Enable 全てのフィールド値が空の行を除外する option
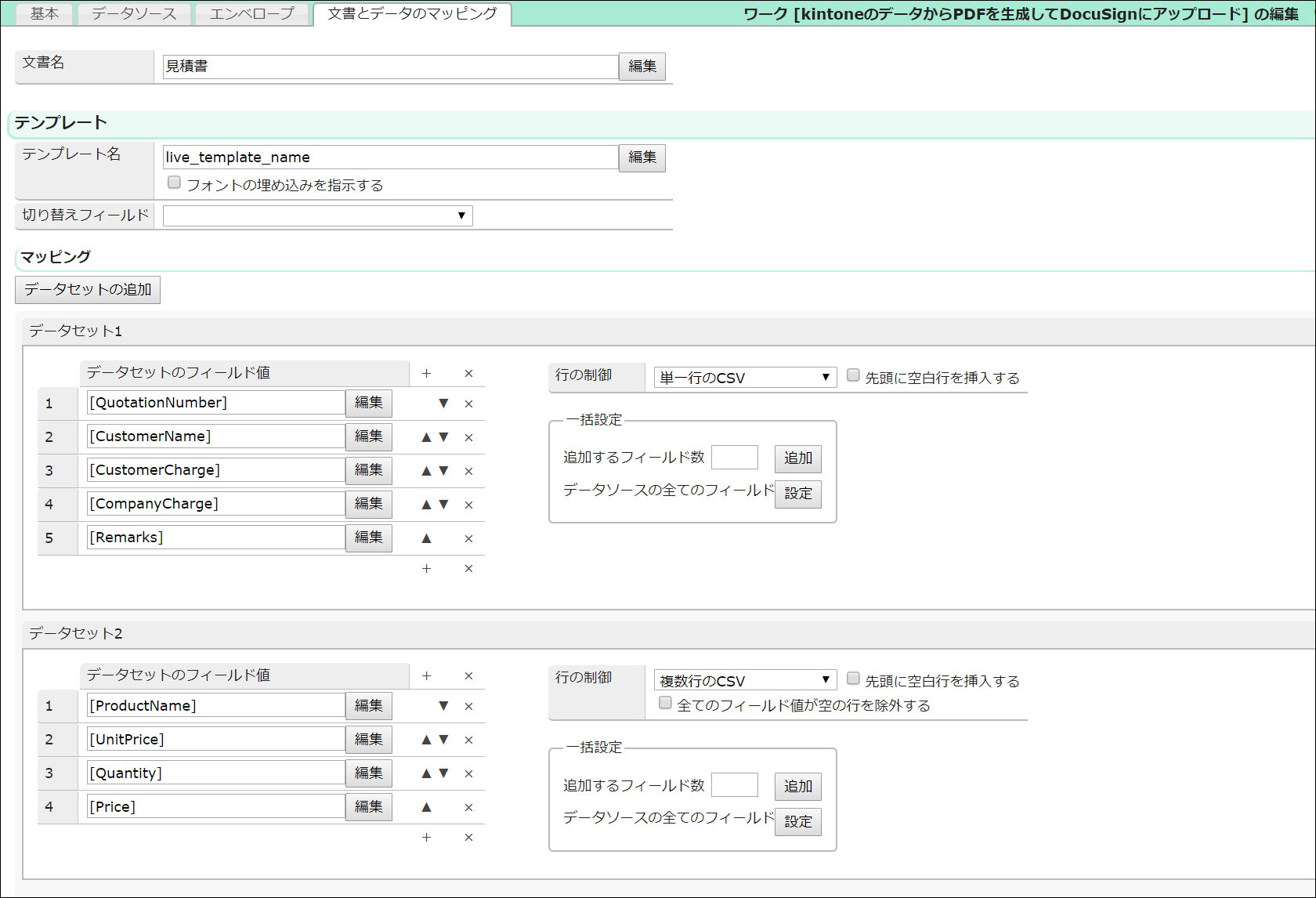This screenshot has height=898, width=1316. tap(664, 703)
